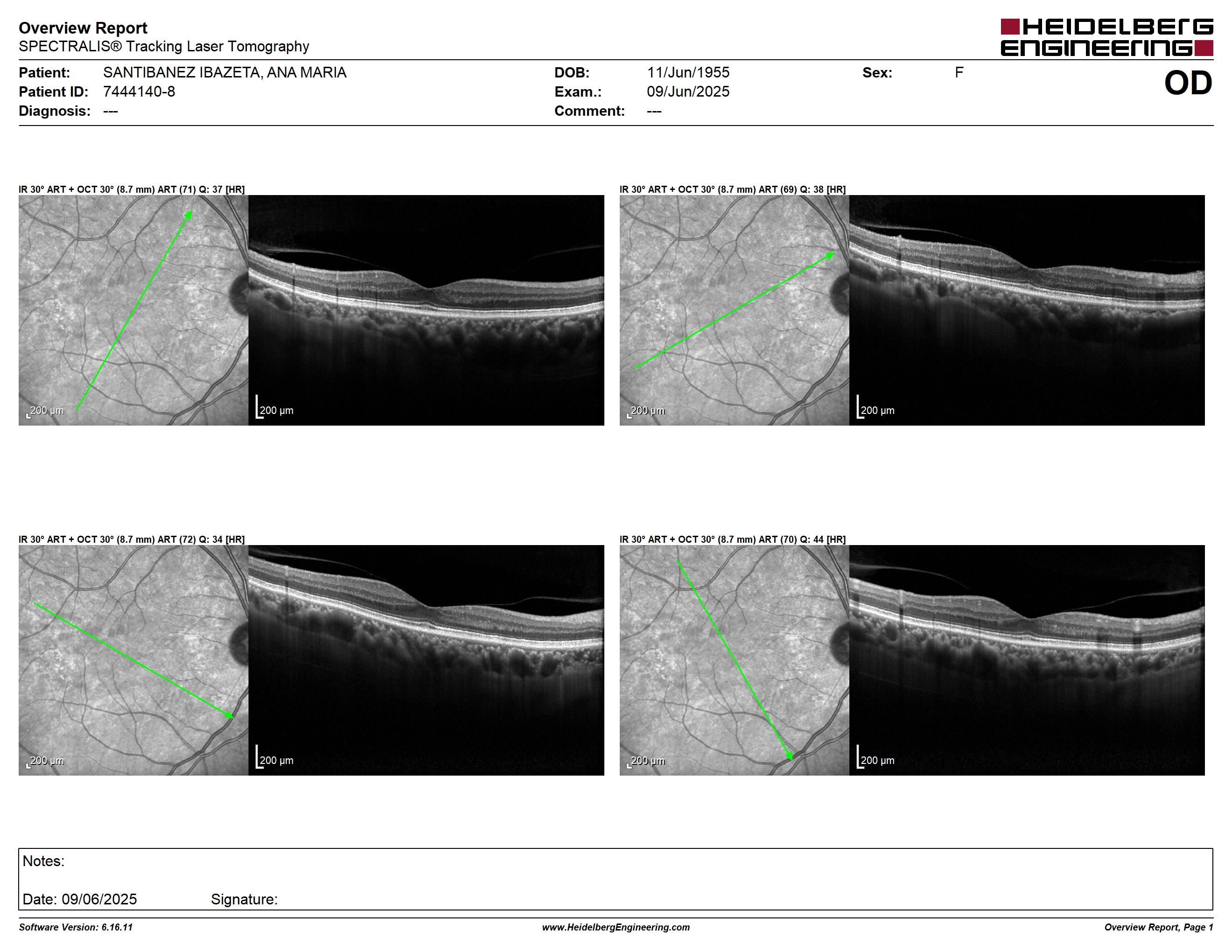Select the Patient ID value 7444140-8
This screenshot has height=952, width=1232.
point(139,91)
